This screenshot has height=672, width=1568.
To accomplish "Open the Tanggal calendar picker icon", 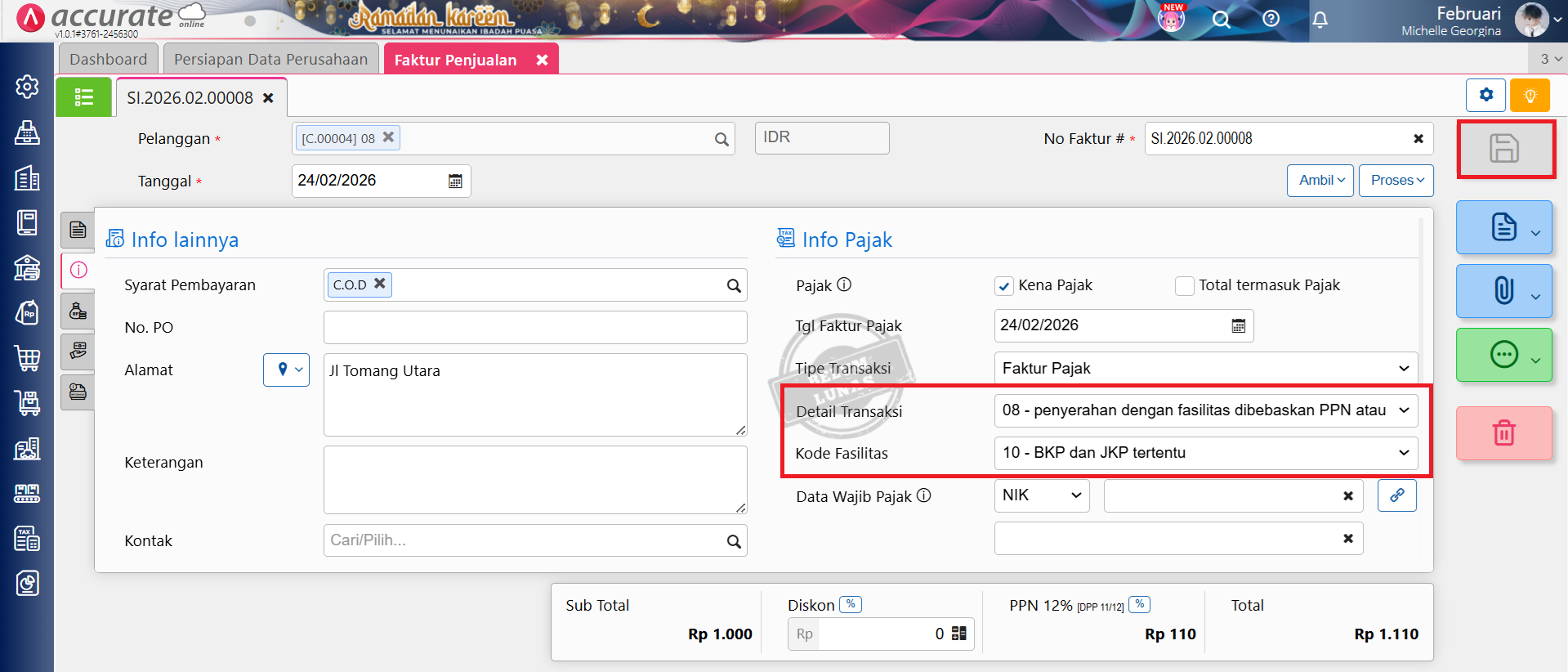I will tap(455, 181).
